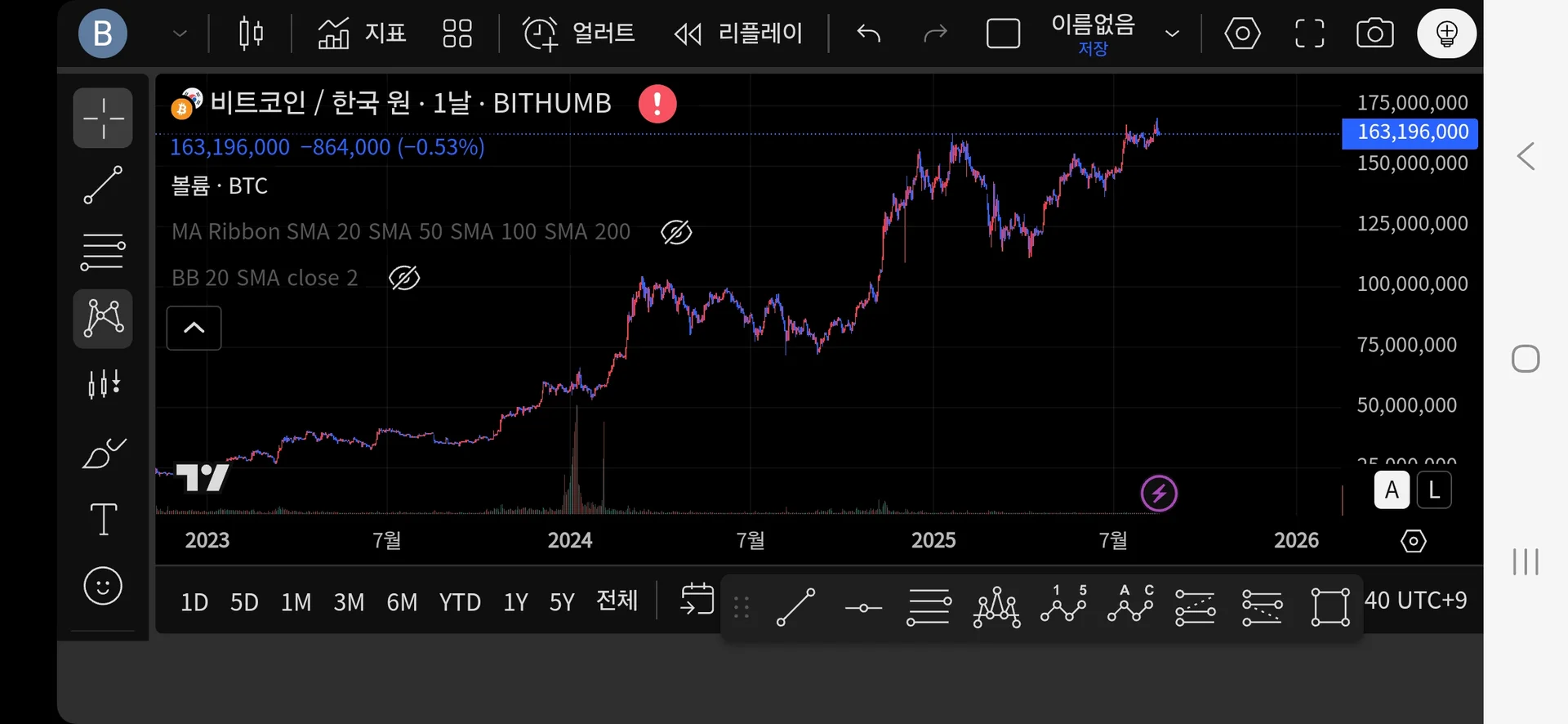Click the candlestick chart type icon

point(251,34)
